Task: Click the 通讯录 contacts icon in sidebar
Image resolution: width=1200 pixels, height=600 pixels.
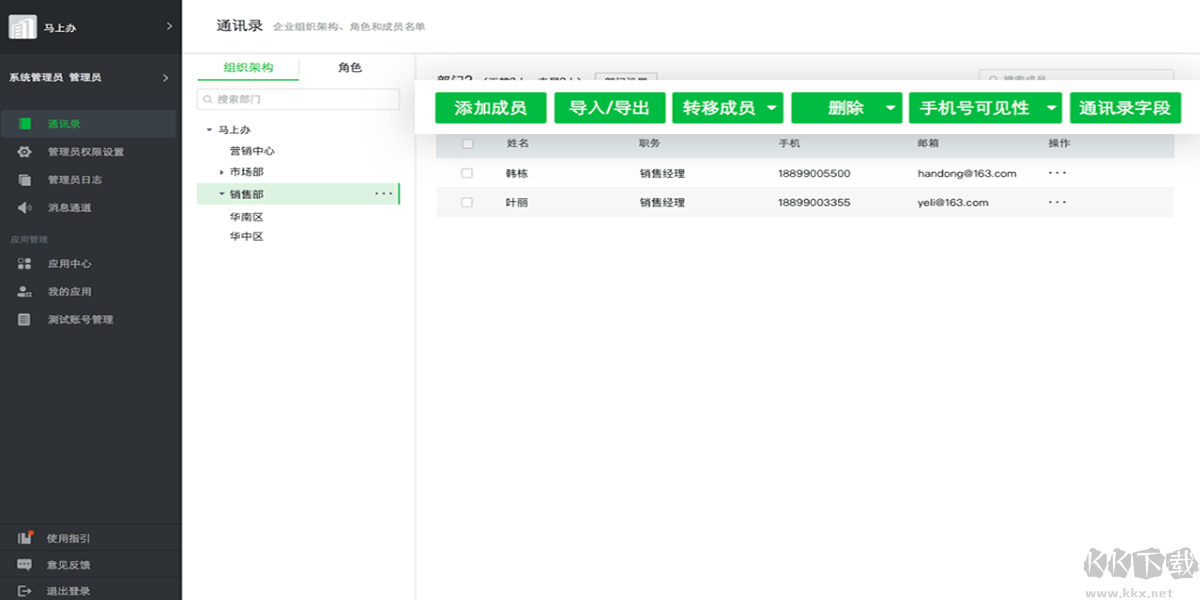Action: coord(25,124)
